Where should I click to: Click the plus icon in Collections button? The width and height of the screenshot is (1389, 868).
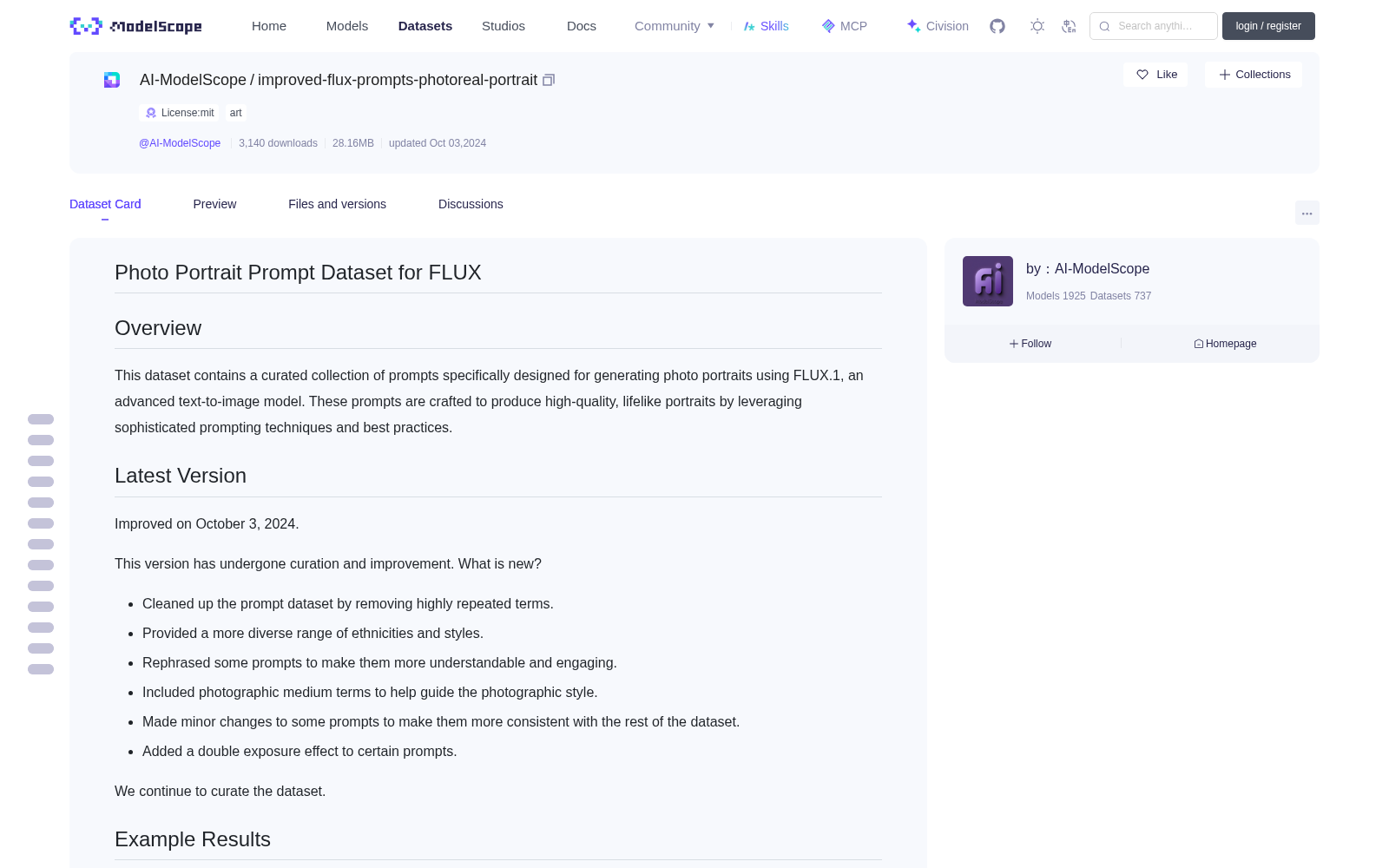click(1225, 75)
